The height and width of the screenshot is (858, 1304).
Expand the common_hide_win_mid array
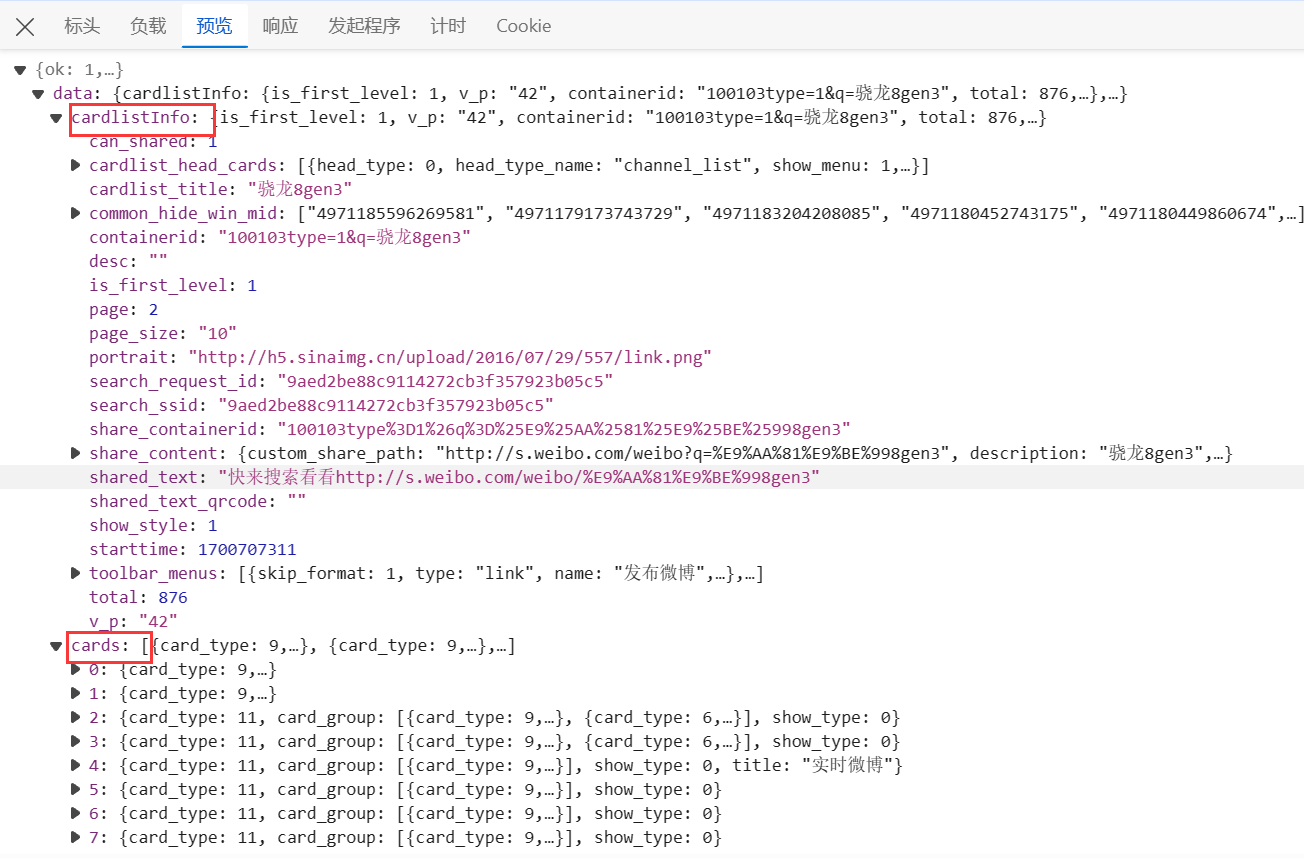[75, 213]
